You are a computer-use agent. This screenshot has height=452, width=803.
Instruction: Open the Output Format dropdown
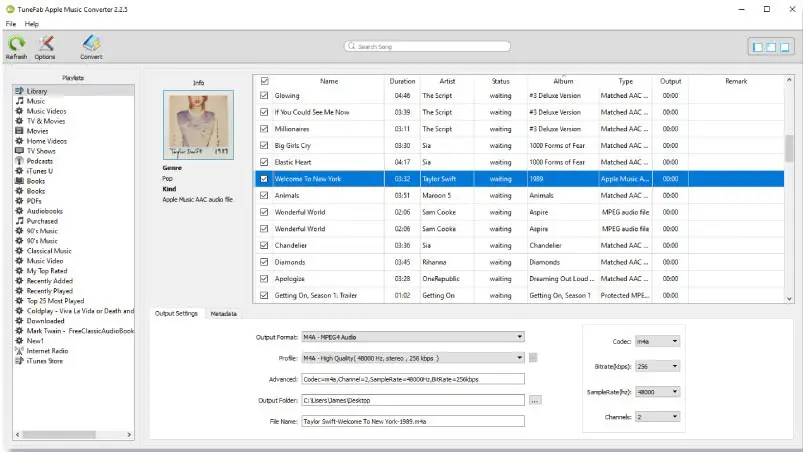click(x=413, y=337)
